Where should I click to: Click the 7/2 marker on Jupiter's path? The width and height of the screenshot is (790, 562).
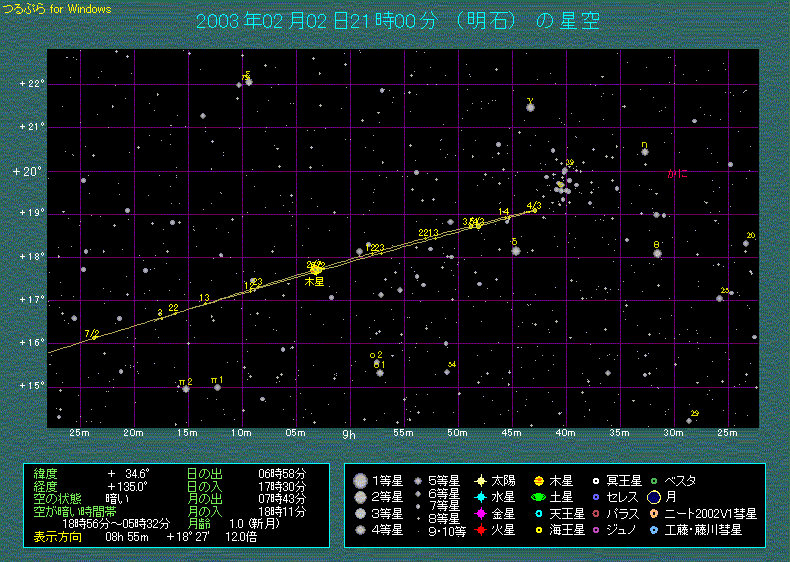point(92,334)
